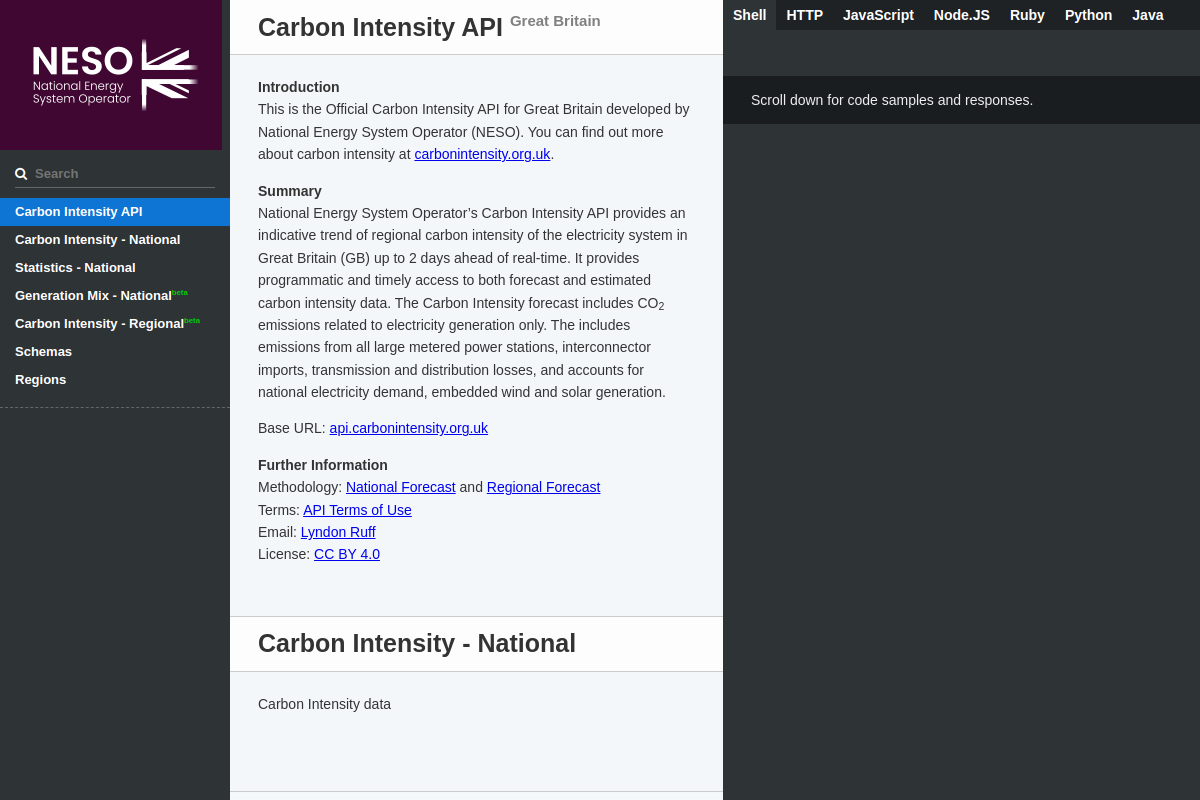This screenshot has width=1200, height=800.
Task: Click the search magnifier icon
Action: tap(21, 174)
